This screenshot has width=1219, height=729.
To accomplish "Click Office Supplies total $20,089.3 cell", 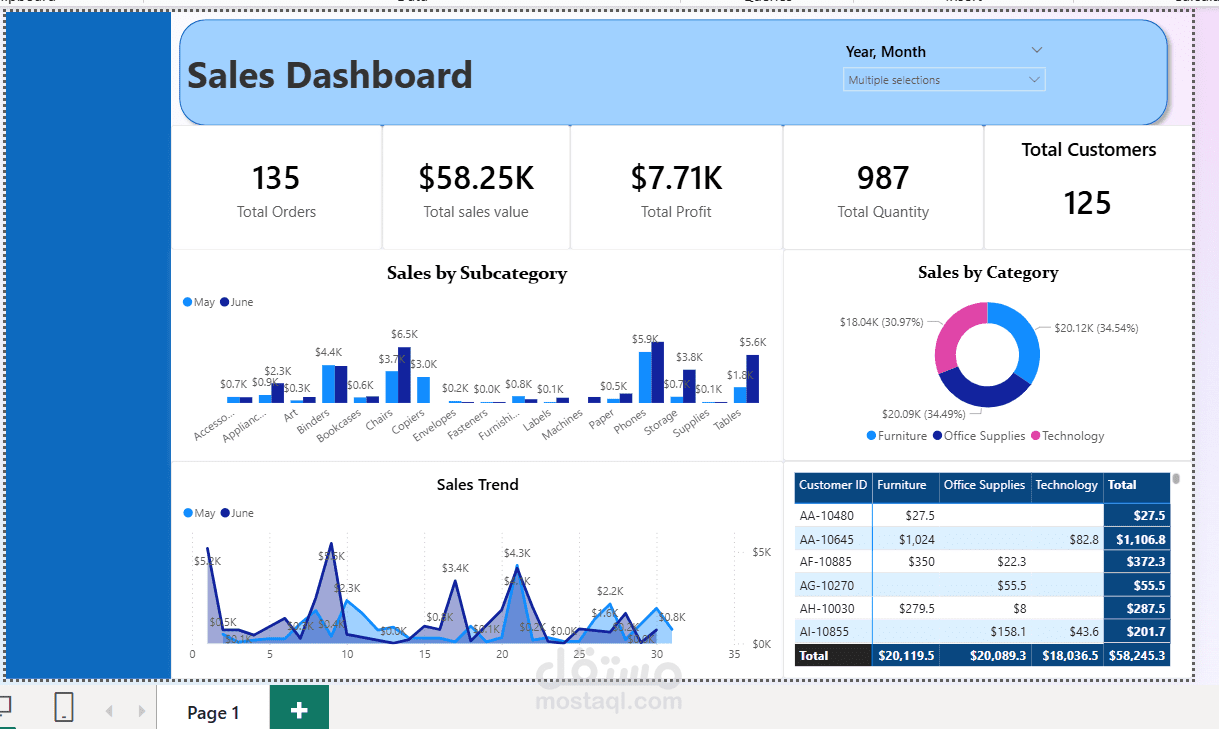I will point(986,655).
